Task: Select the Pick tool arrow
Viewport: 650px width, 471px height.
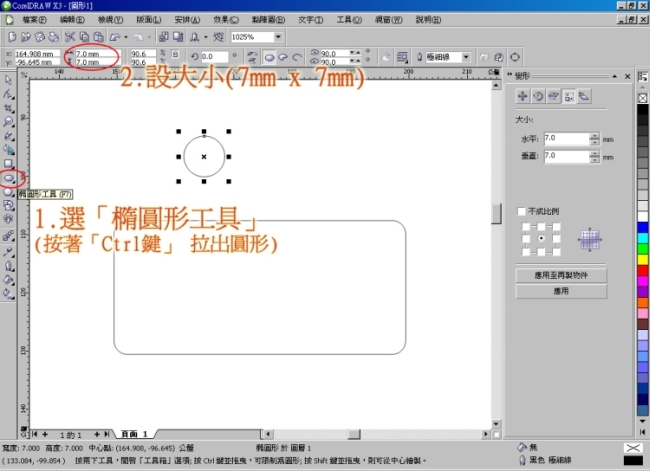Action: click(8, 80)
